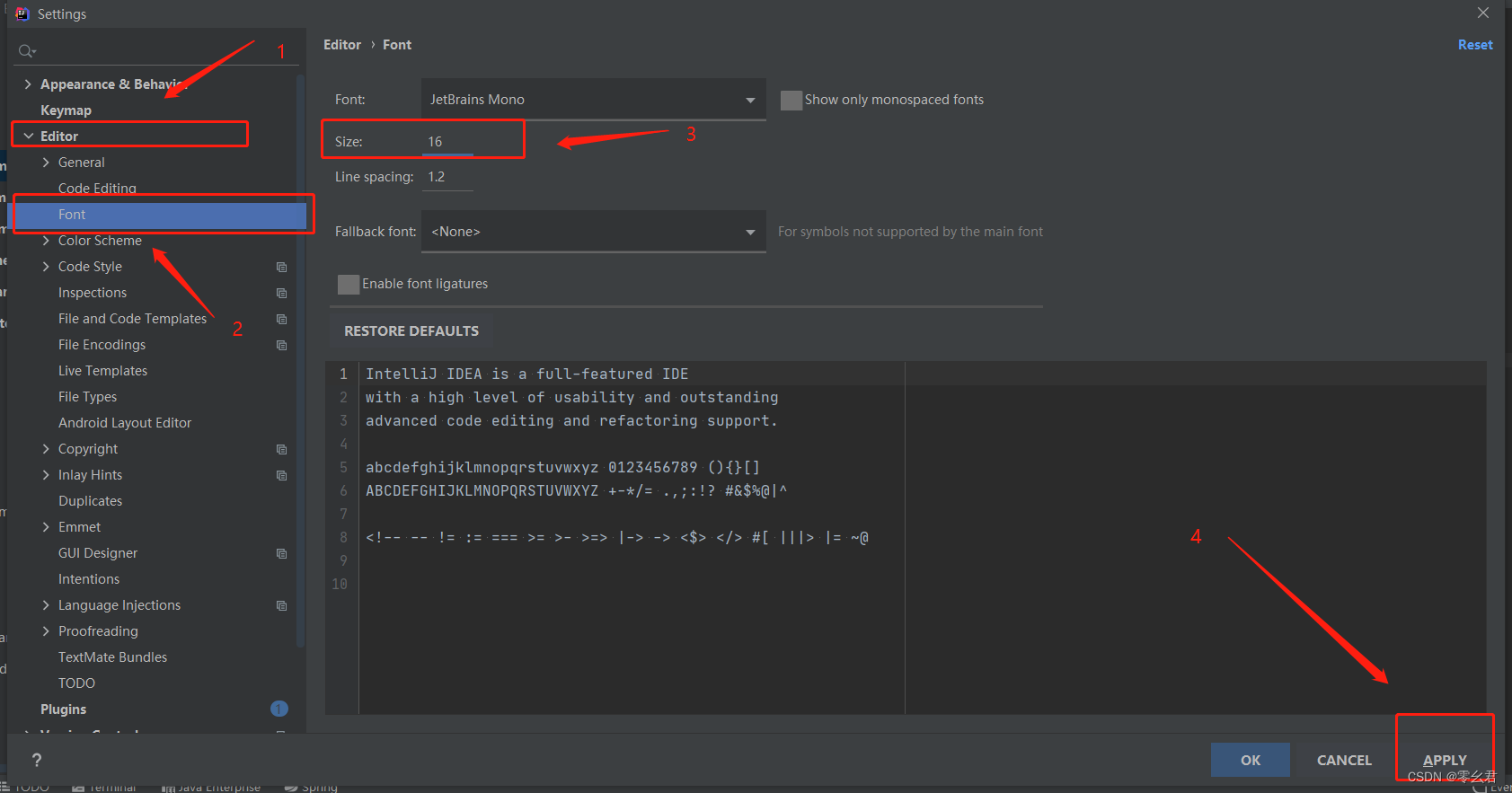Open help with the question mark icon
The width and height of the screenshot is (1512, 793).
click(x=37, y=760)
